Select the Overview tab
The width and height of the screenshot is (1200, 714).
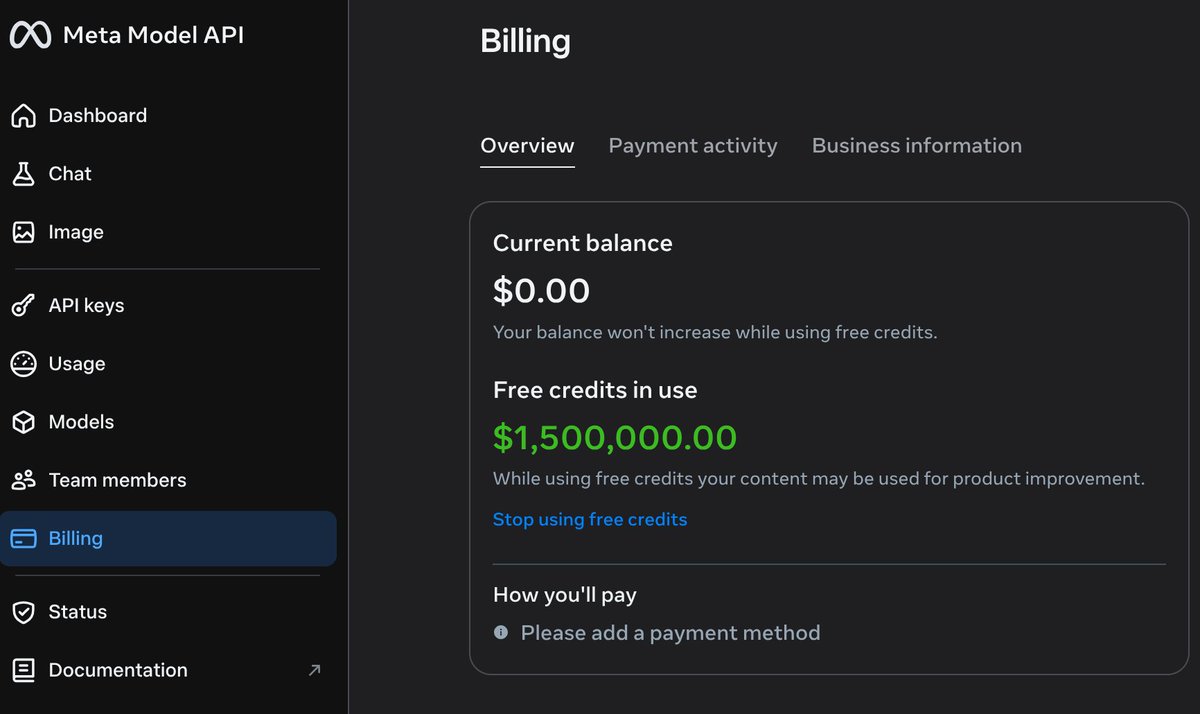[527, 146]
